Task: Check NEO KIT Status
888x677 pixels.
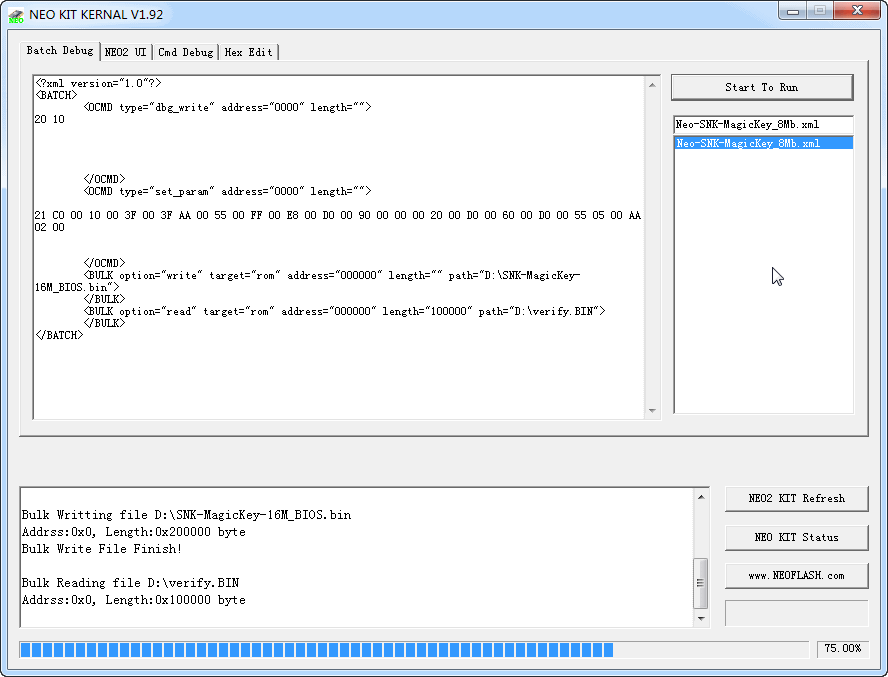Action: [x=796, y=537]
